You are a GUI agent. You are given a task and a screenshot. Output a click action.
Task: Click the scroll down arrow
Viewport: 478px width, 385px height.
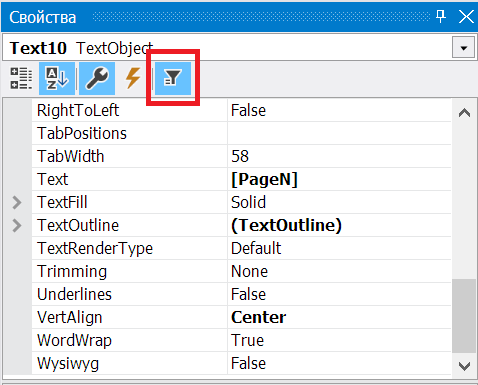tap(464, 366)
